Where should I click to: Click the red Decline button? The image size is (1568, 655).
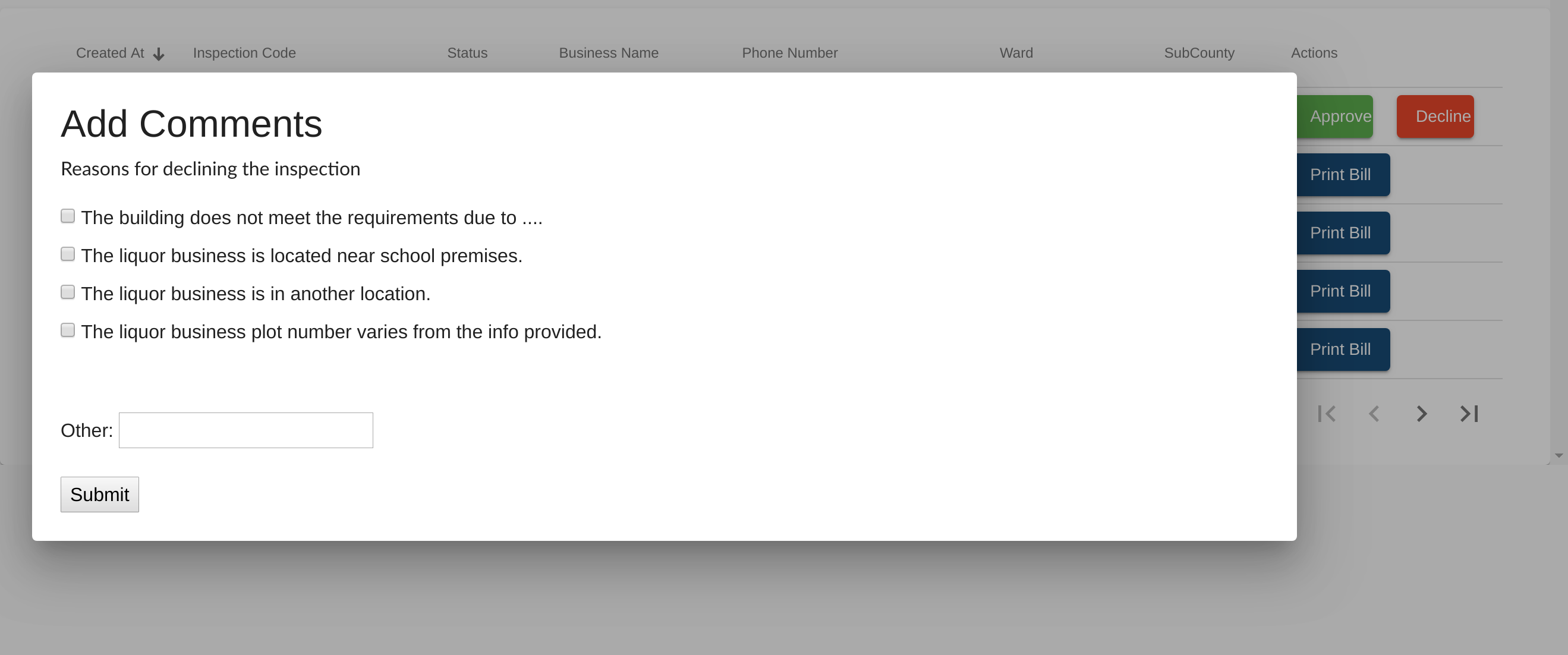(1435, 116)
